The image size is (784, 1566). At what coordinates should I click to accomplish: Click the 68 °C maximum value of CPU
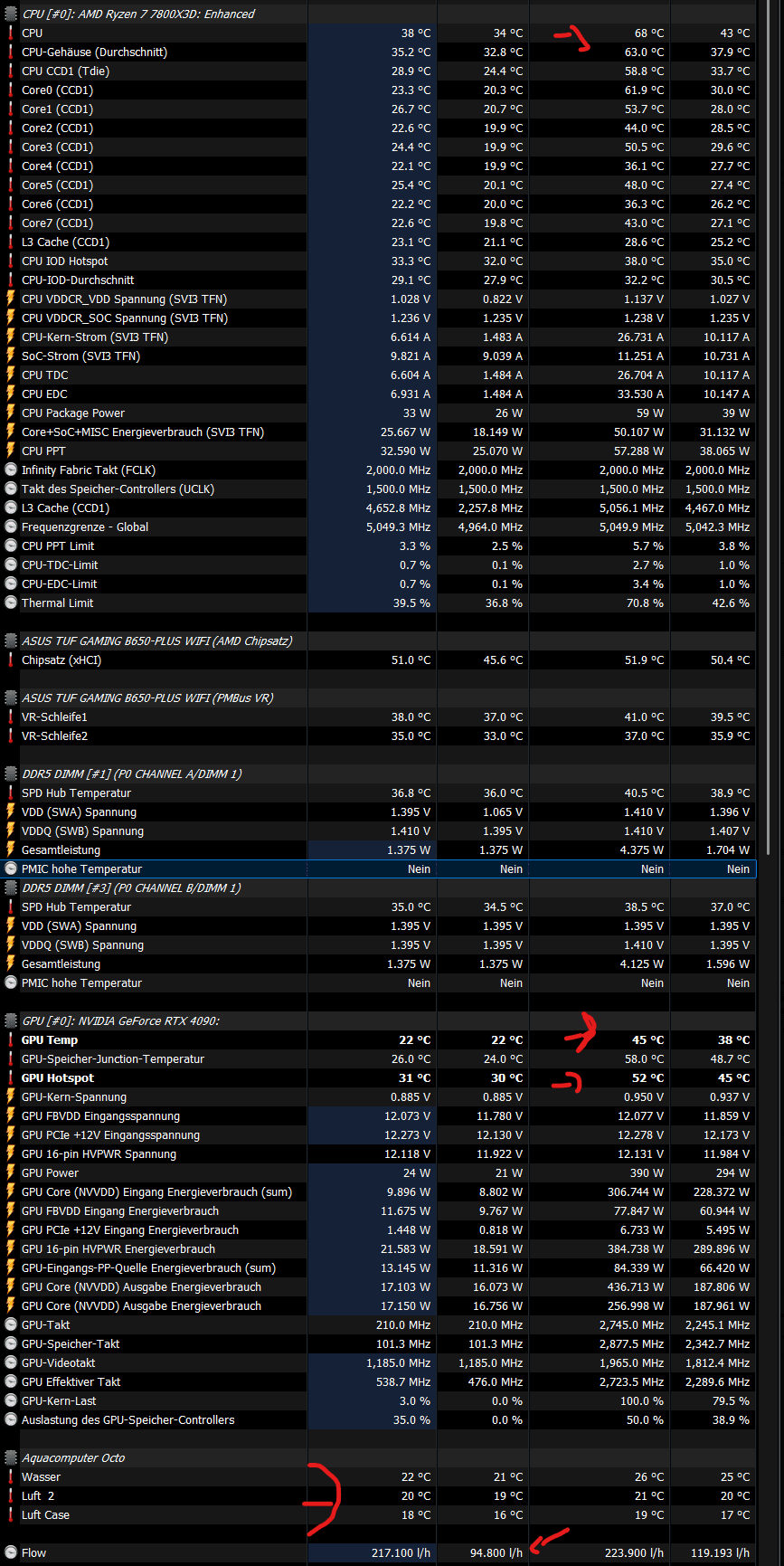648,33
